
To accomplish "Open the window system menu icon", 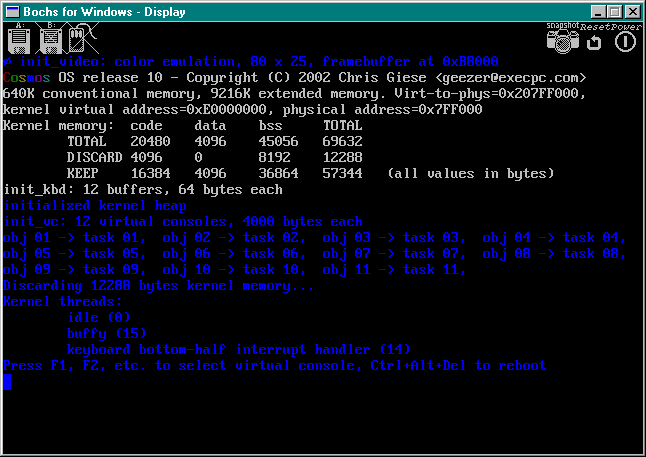I will tap(11, 11).
